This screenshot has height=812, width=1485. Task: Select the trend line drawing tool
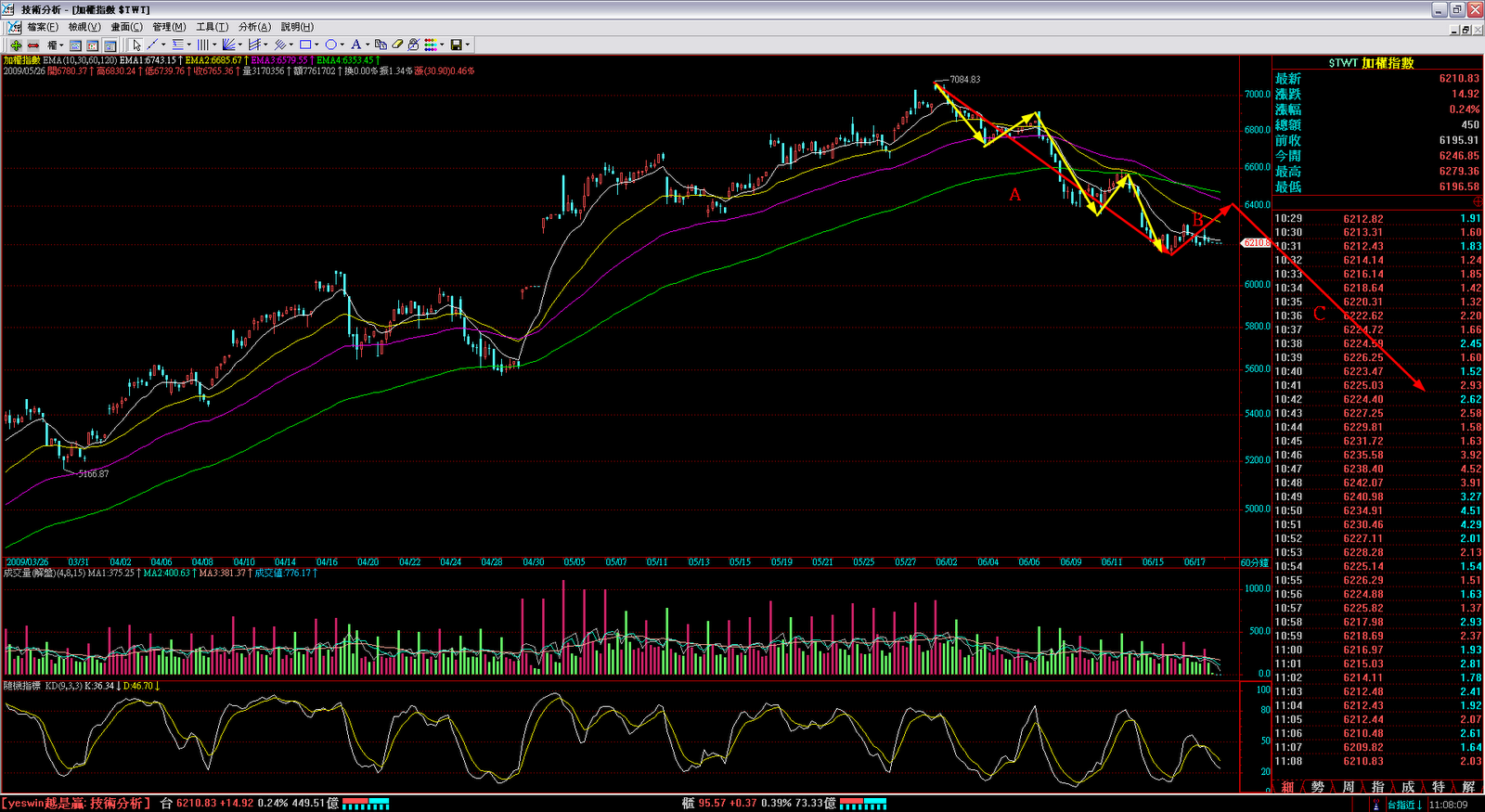[152, 45]
